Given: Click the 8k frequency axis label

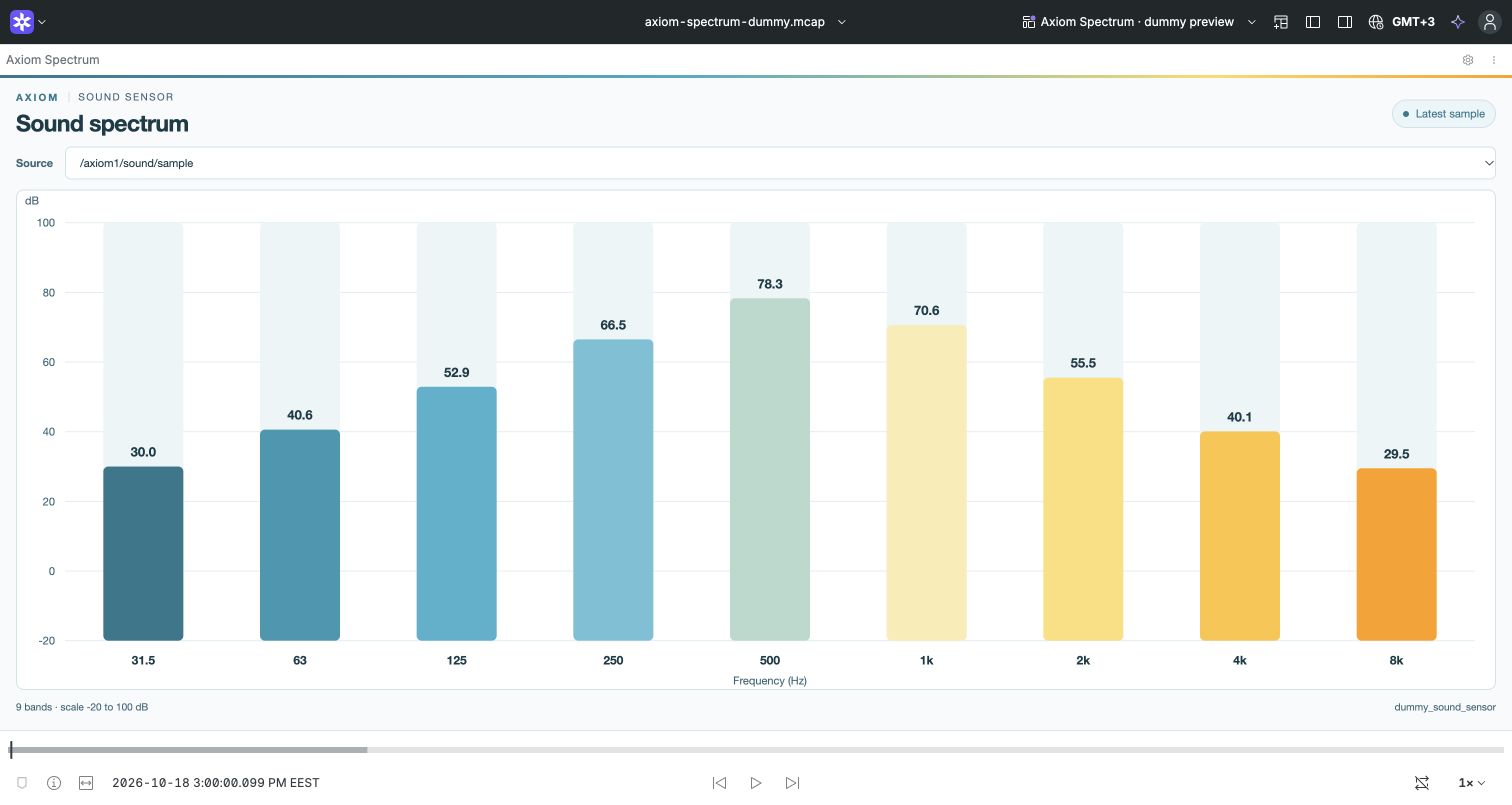Looking at the screenshot, I should [x=1397, y=660].
